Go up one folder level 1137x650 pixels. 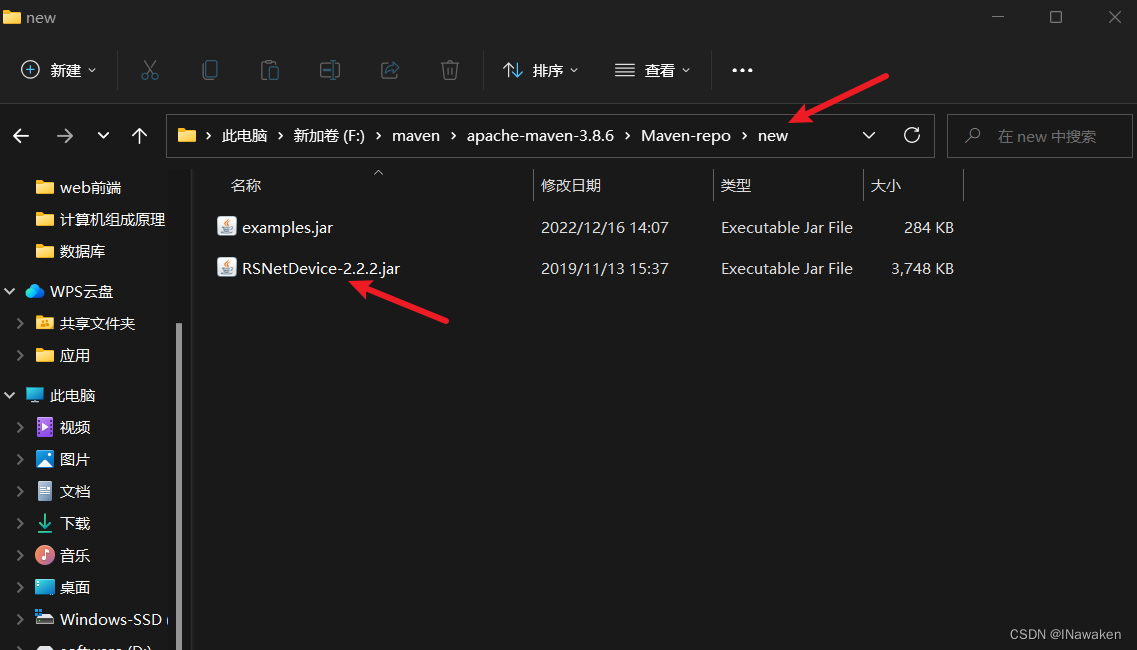click(139, 136)
